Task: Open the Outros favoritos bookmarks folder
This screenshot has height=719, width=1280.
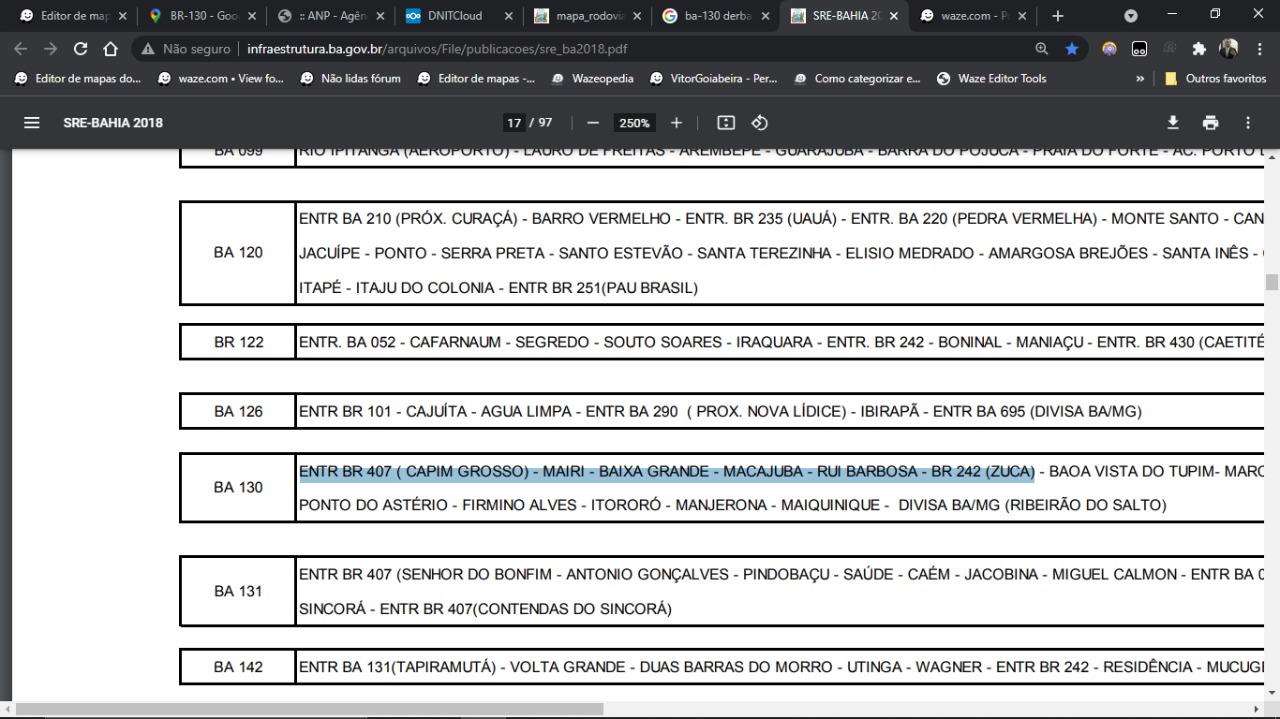Action: click(x=1215, y=79)
